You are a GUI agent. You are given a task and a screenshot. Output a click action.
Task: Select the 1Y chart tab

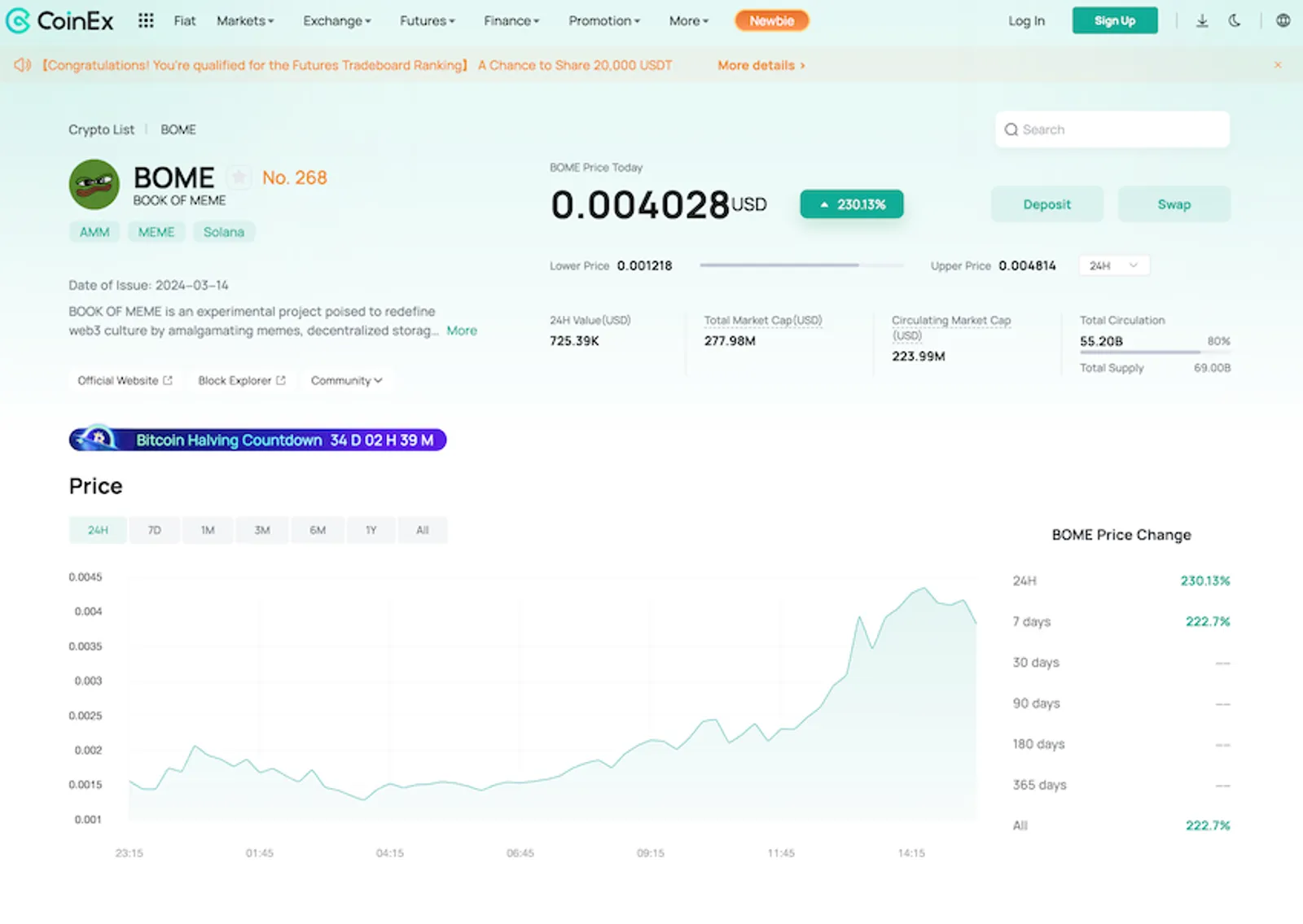(x=371, y=530)
